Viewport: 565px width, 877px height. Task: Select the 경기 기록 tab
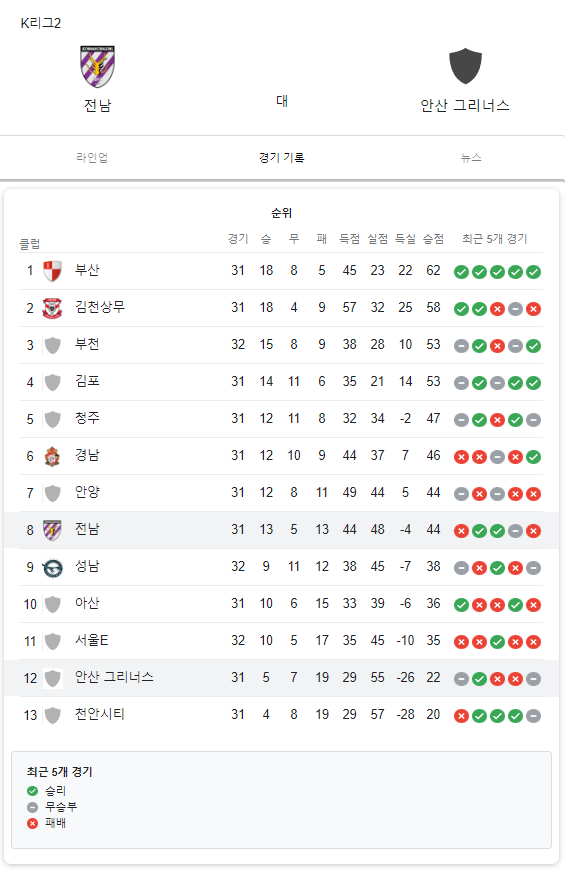(281, 158)
